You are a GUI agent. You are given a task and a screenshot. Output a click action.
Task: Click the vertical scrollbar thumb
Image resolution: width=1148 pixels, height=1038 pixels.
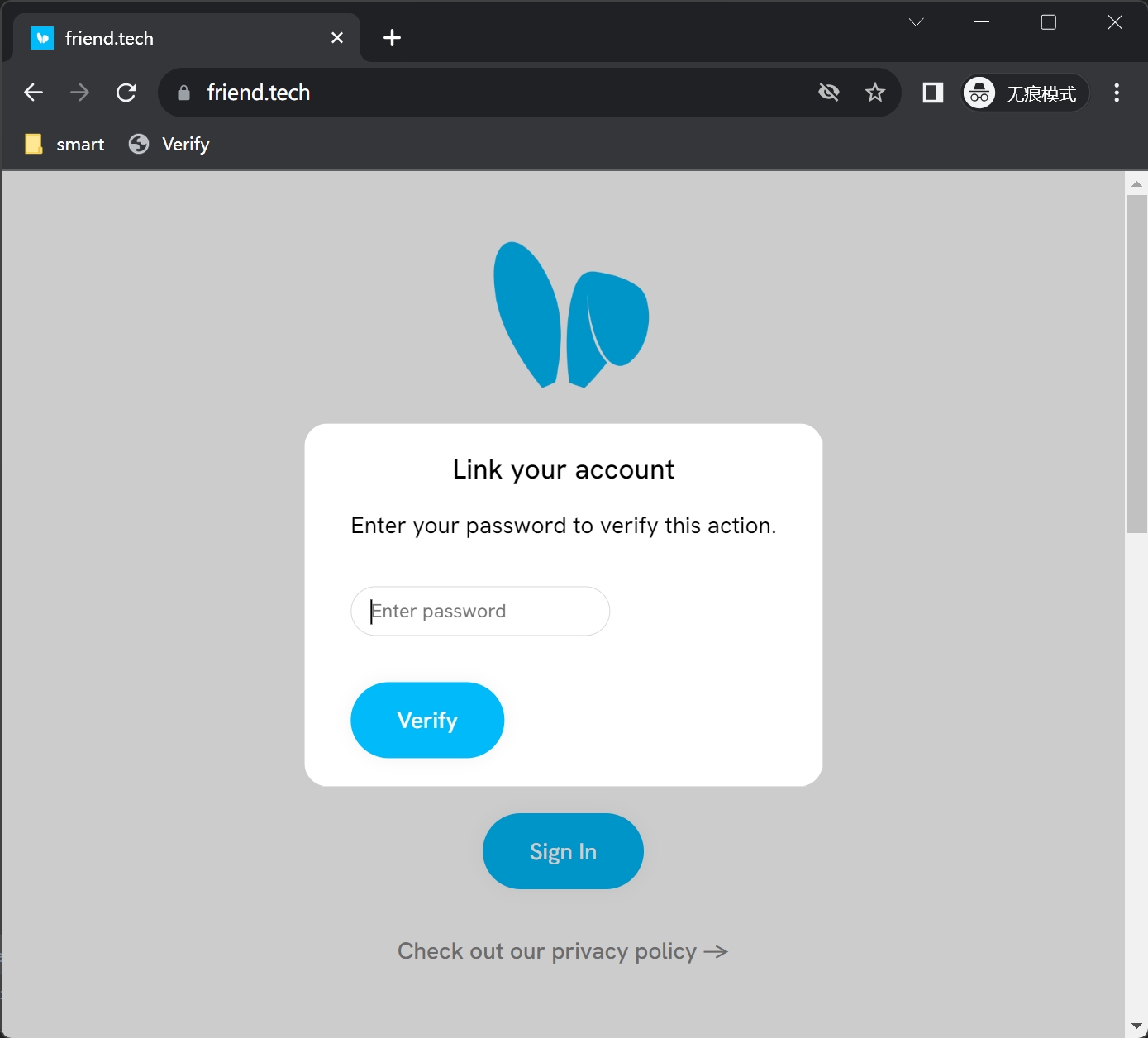point(1136,364)
